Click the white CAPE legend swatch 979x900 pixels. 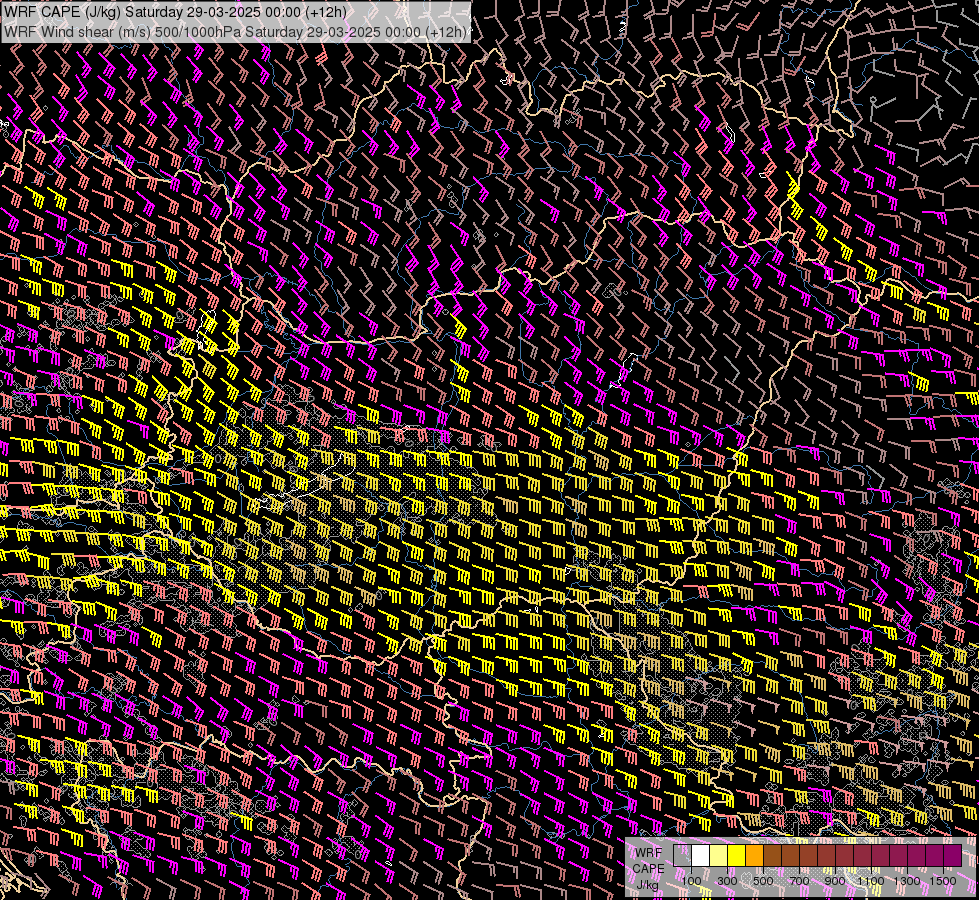pos(701,855)
